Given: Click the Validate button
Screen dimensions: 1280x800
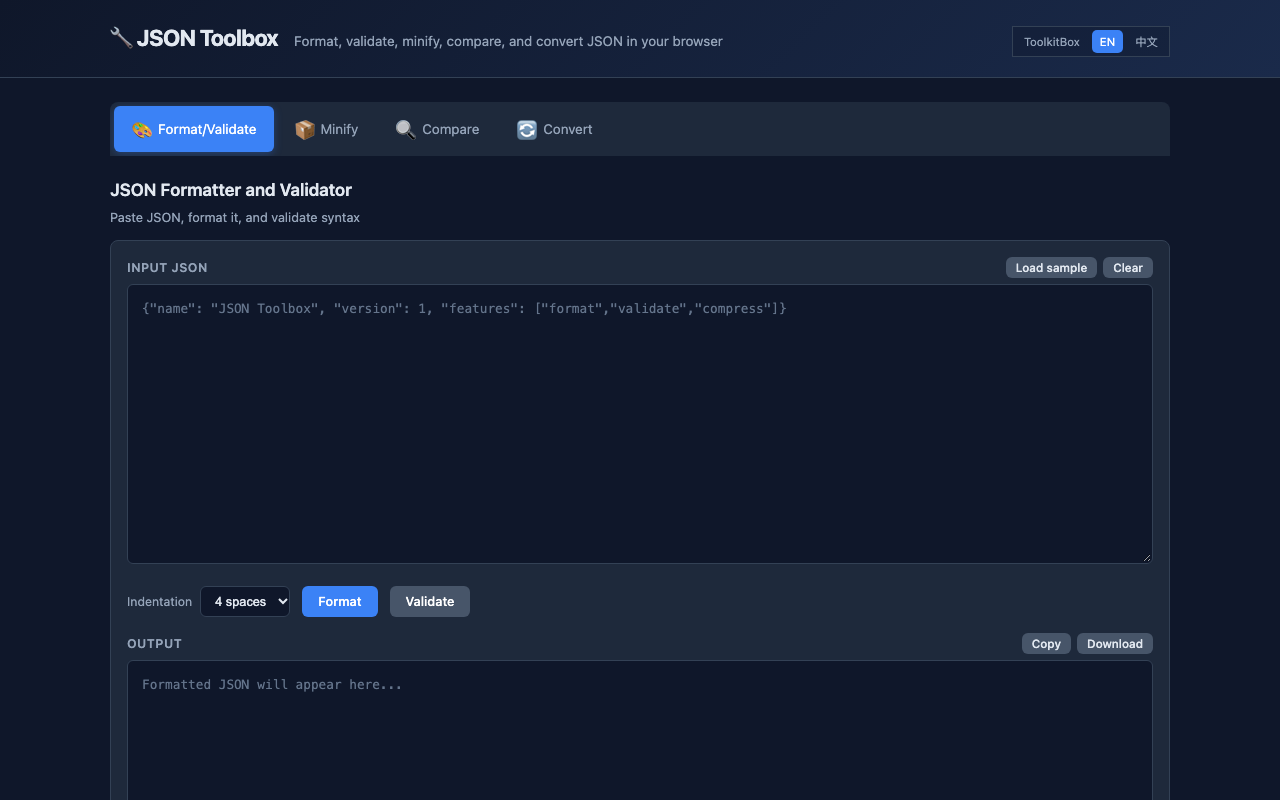Looking at the screenshot, I should coord(430,601).
